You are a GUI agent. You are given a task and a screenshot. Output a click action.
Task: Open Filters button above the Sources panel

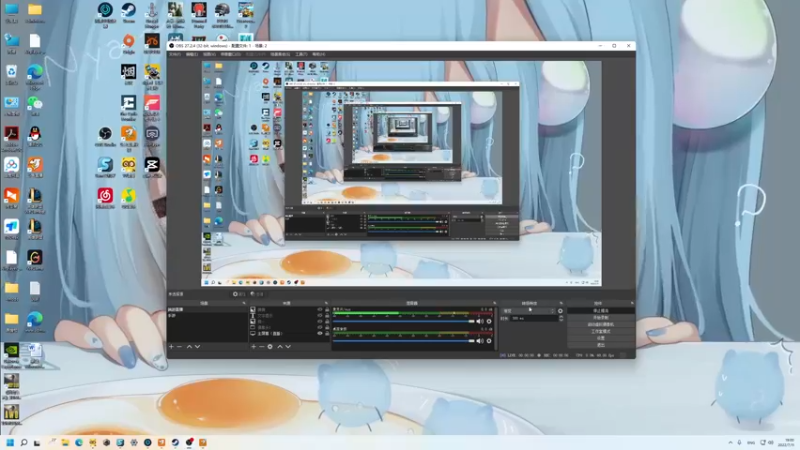tap(258, 294)
